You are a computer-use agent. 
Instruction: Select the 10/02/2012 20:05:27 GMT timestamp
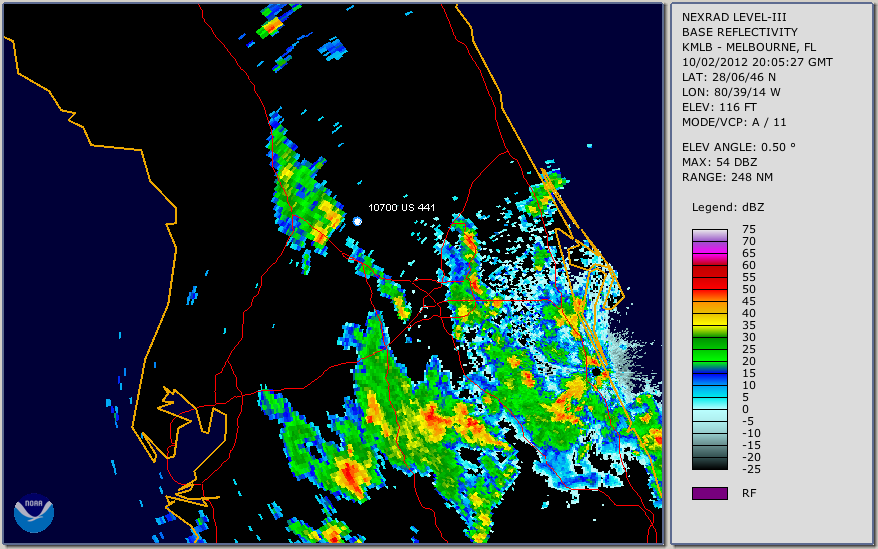point(757,62)
